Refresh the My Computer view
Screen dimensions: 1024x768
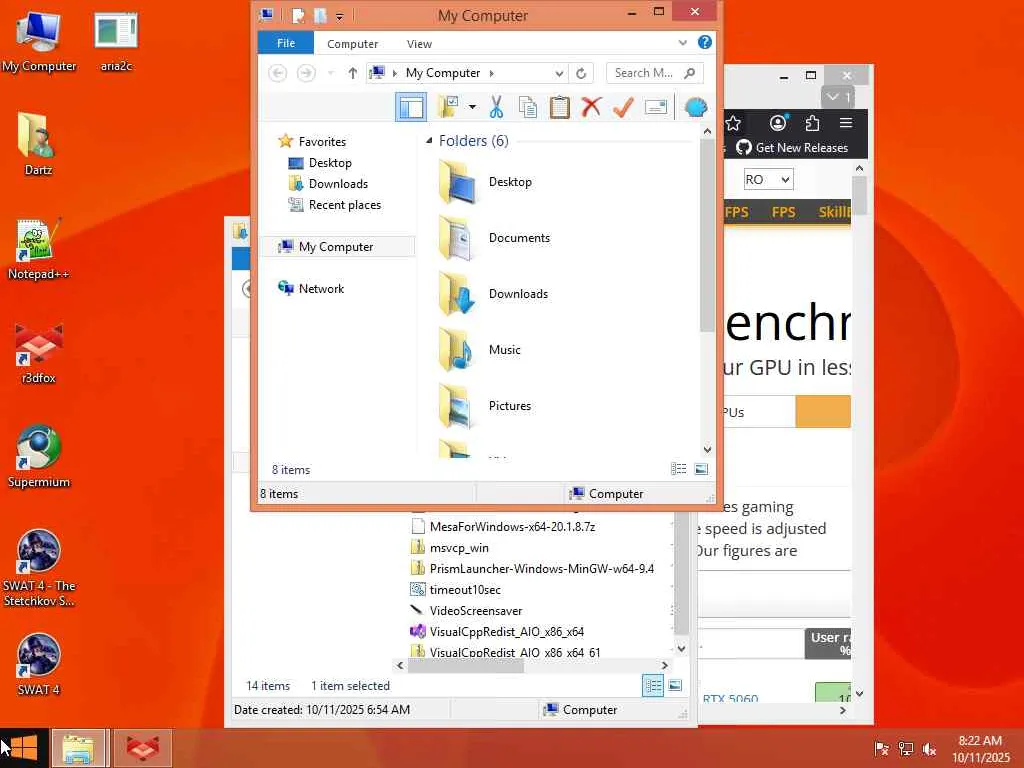coord(581,73)
